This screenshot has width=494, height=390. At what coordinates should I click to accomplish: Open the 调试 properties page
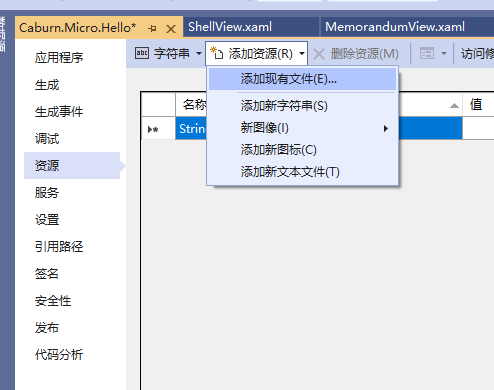point(47,139)
